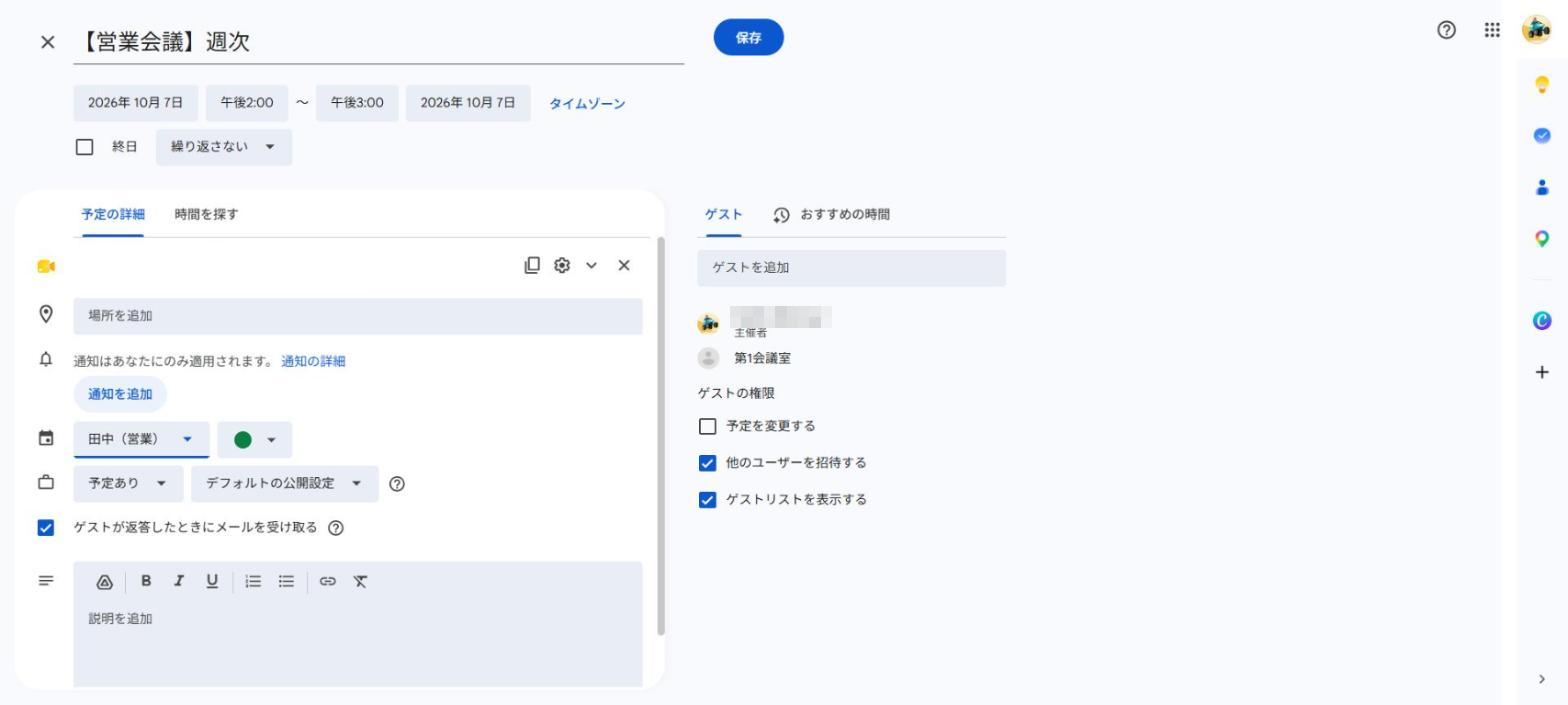Open the help icon next to visibility setting
The width and height of the screenshot is (1568, 705).
(397, 484)
